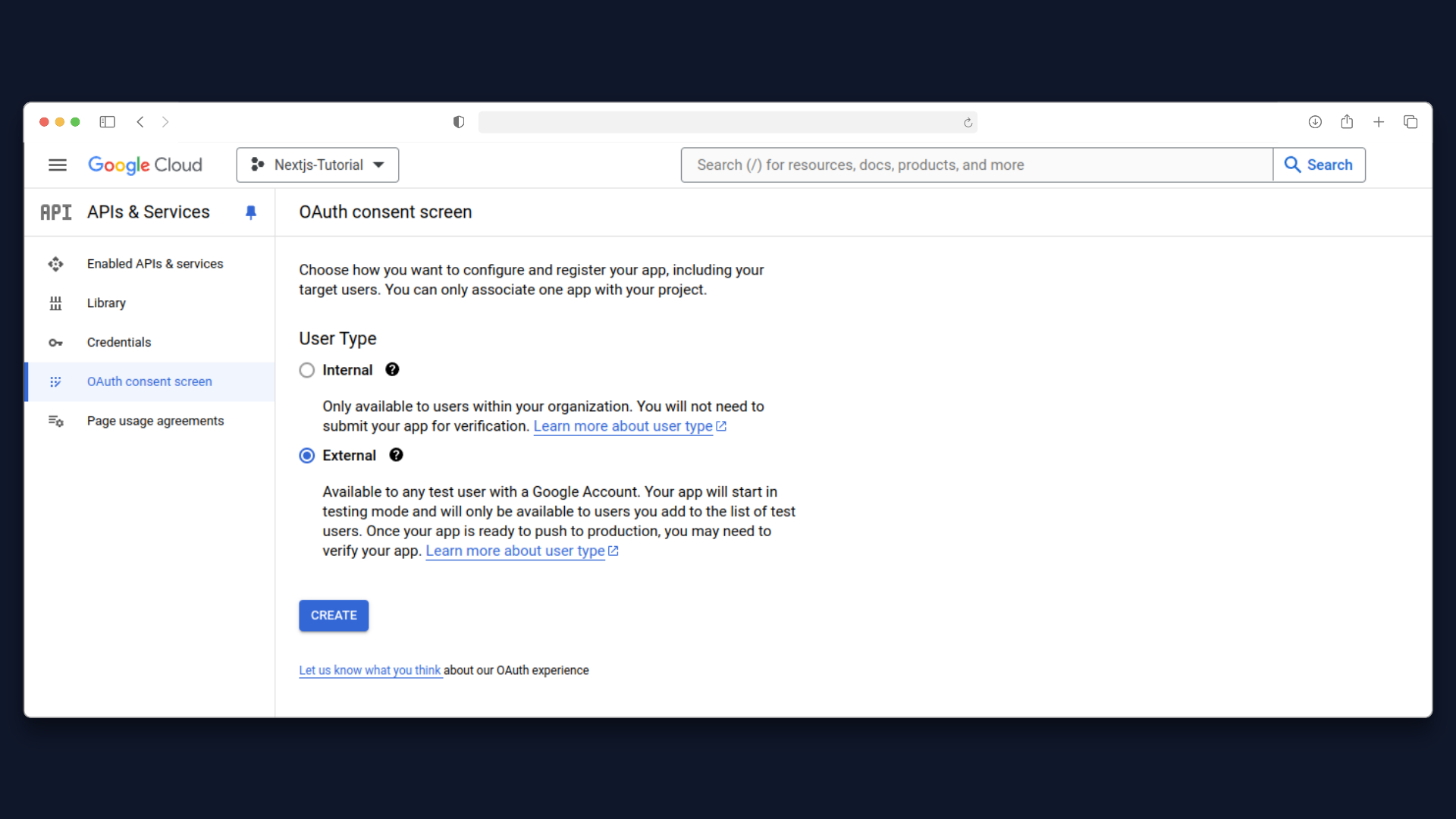The height and width of the screenshot is (819, 1456).
Task: Select the Internal user type radio button
Action: tap(307, 370)
